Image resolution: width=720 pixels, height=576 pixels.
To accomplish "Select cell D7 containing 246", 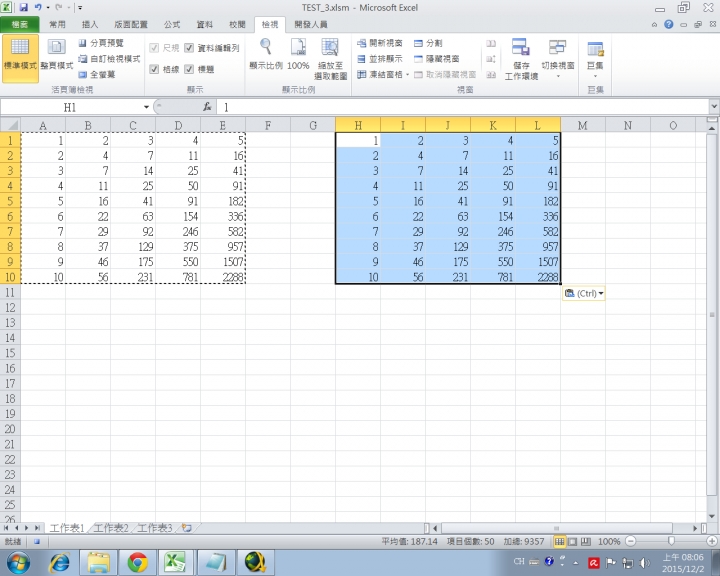I will coord(178,232).
